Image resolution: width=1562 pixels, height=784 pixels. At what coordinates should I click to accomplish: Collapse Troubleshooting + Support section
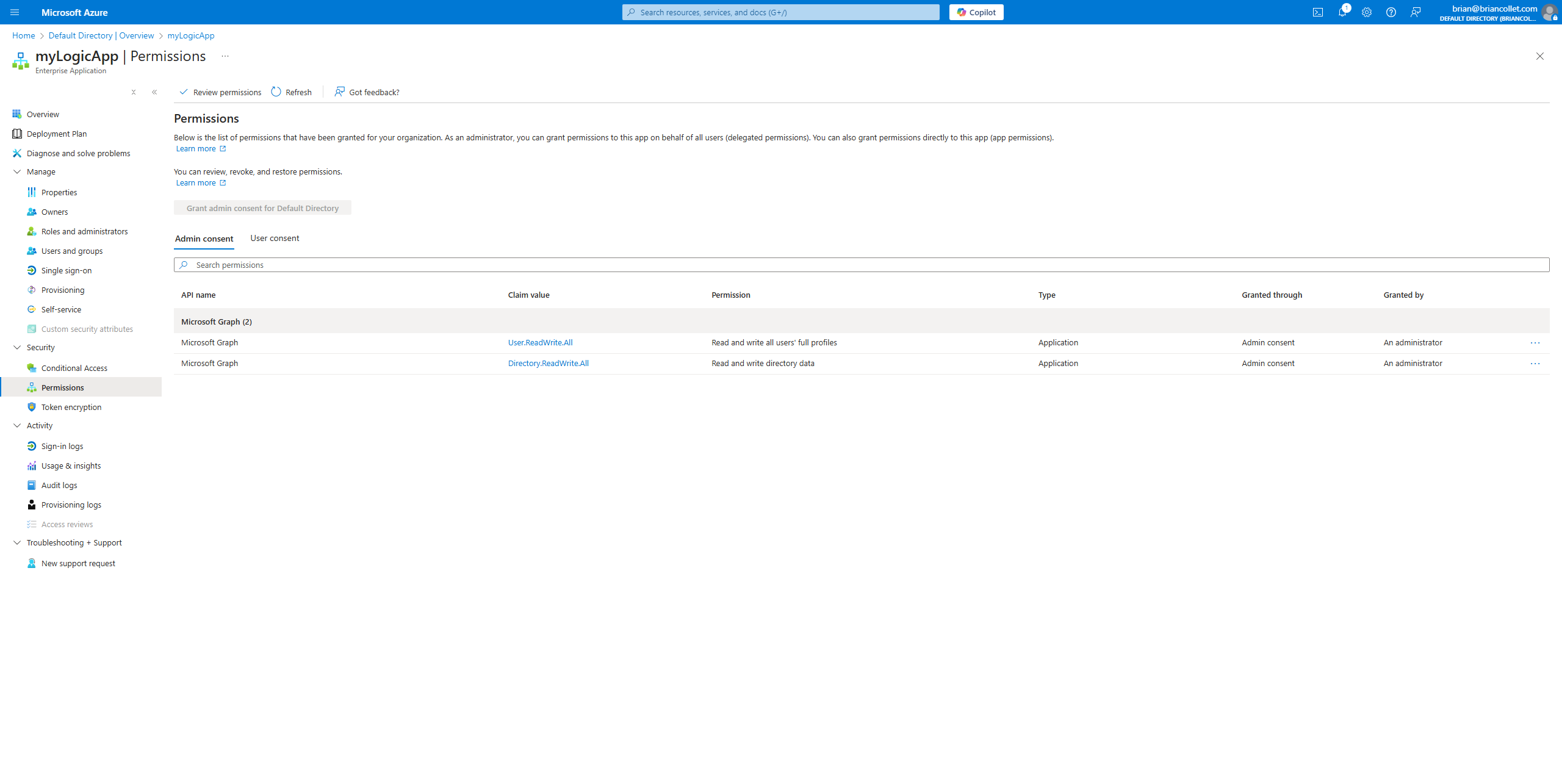[17, 542]
